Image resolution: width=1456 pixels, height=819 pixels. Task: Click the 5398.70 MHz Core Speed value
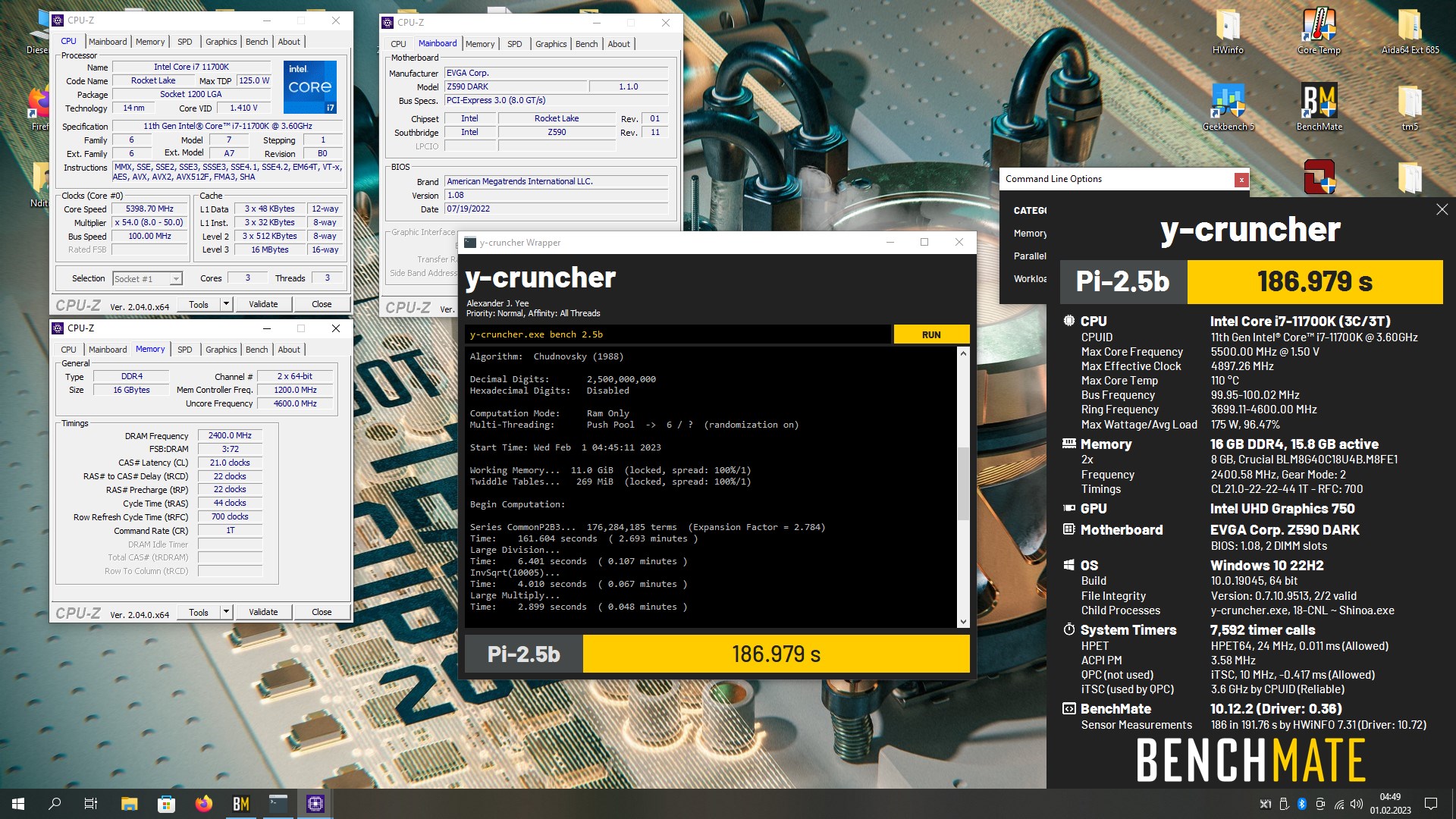tap(149, 209)
